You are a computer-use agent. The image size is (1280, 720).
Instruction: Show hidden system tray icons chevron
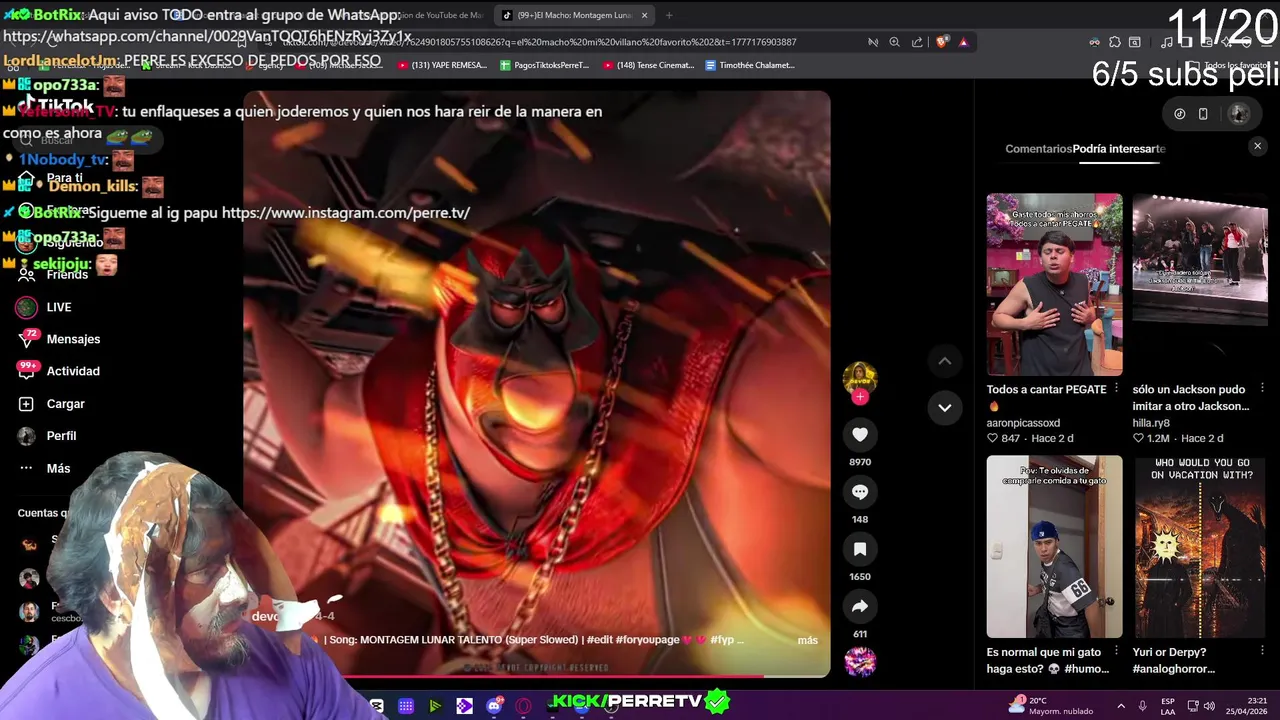(x=1120, y=706)
